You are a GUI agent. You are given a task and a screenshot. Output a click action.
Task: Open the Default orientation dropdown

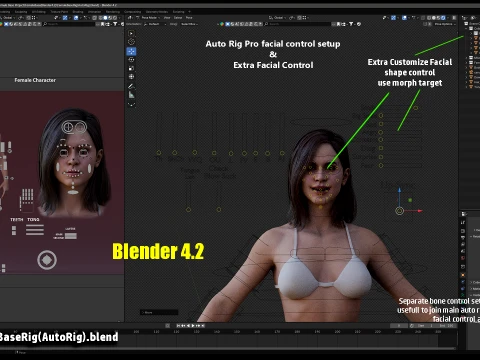click(x=155, y=24)
